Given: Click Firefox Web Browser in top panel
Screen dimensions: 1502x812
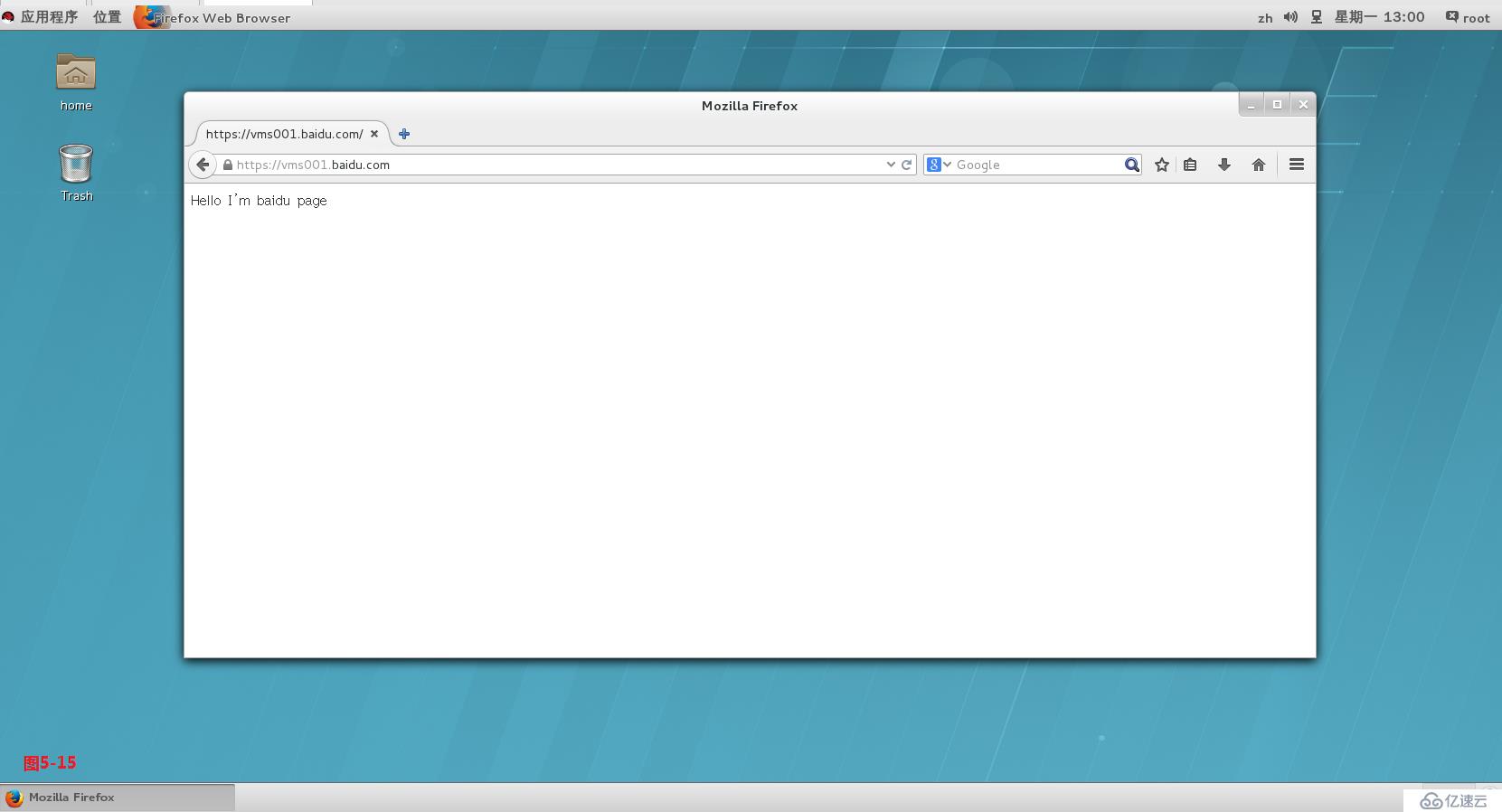Looking at the screenshot, I should (x=213, y=17).
